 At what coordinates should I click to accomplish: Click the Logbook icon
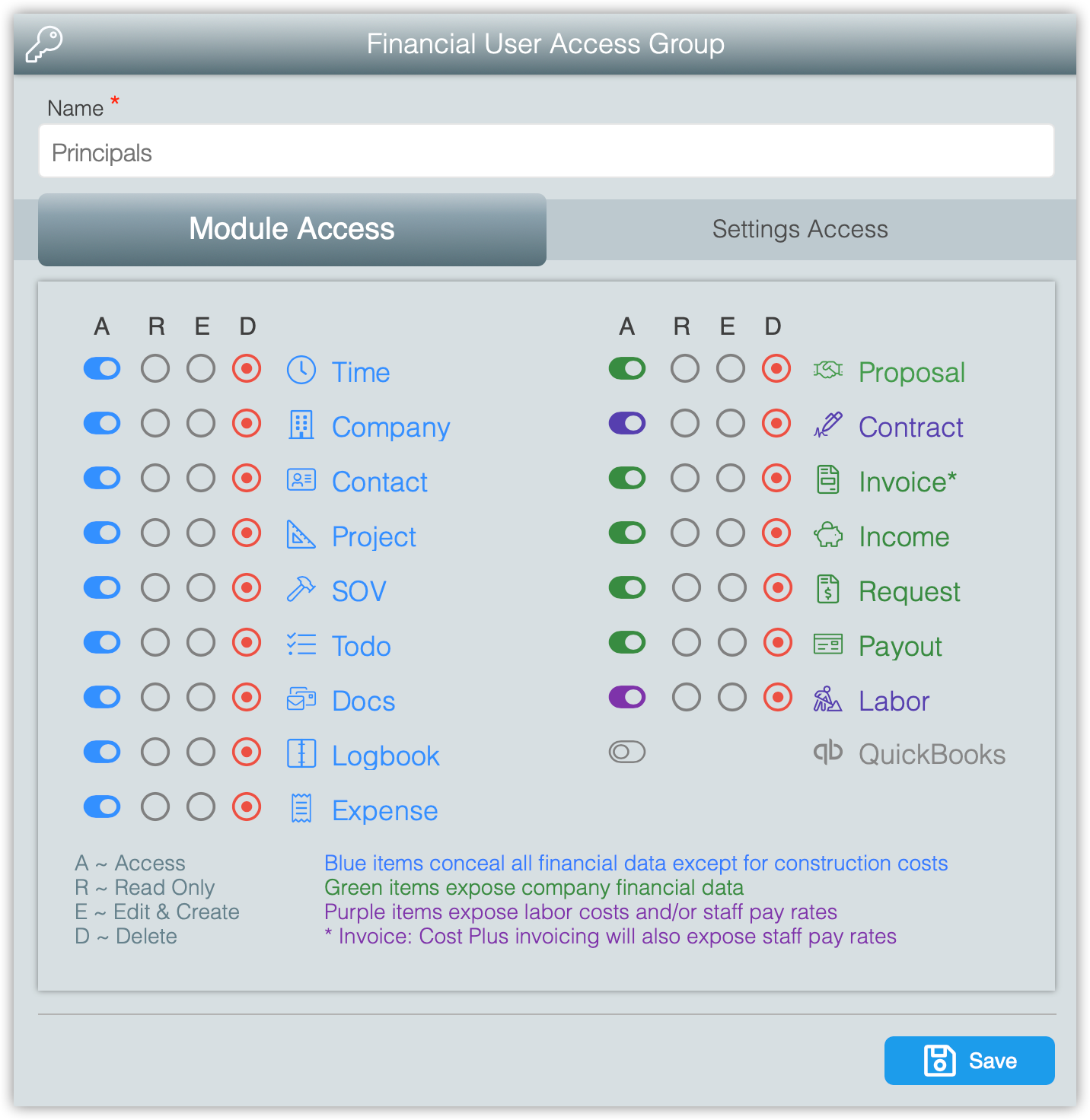click(301, 753)
